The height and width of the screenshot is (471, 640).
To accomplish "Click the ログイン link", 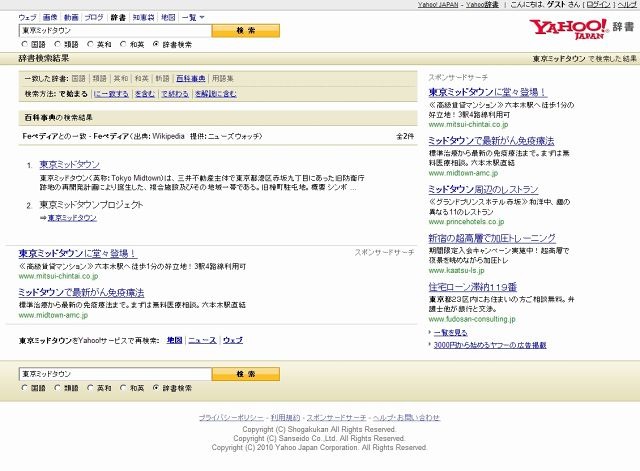I will point(598,4).
